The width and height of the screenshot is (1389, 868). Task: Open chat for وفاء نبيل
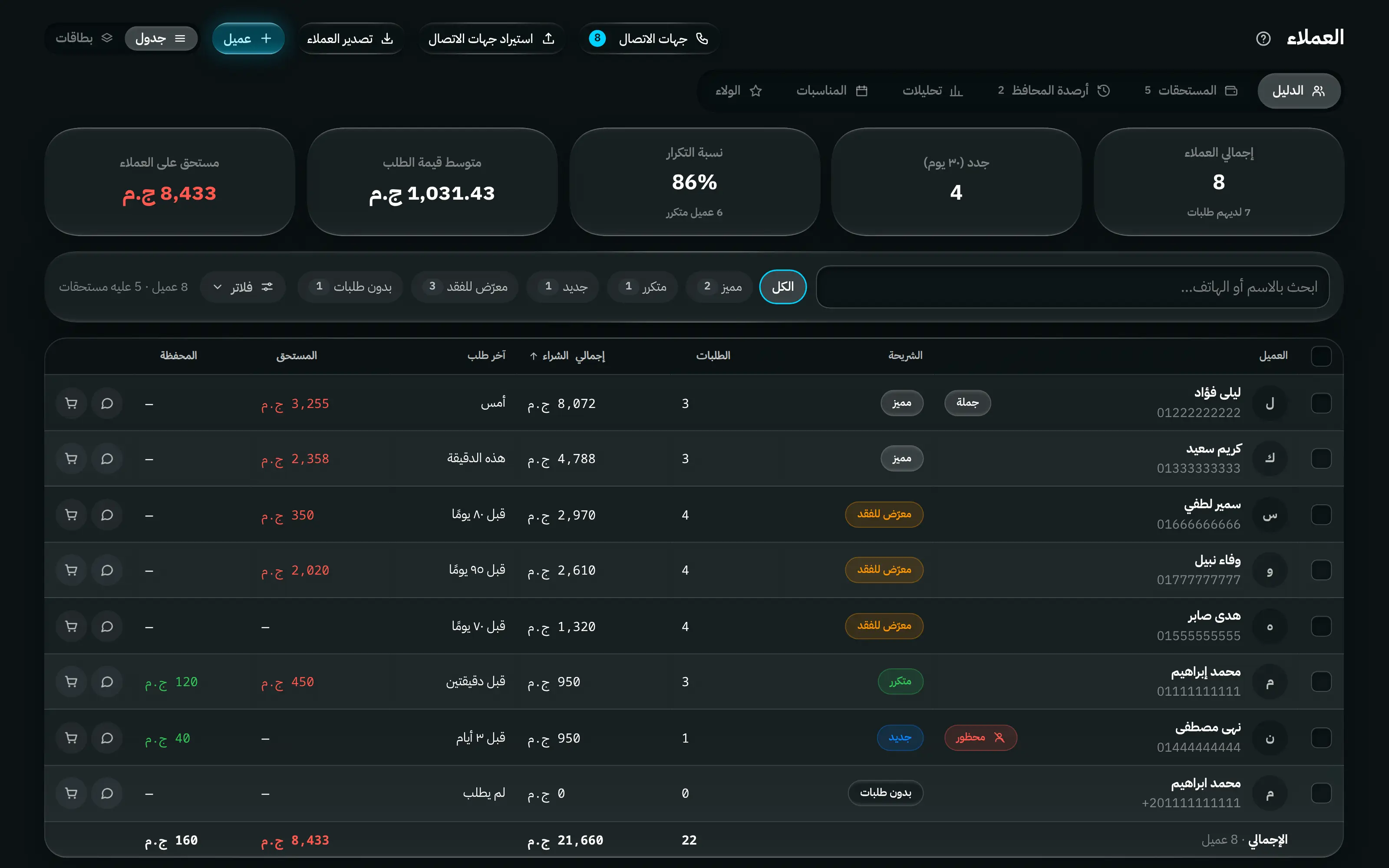coord(107,570)
